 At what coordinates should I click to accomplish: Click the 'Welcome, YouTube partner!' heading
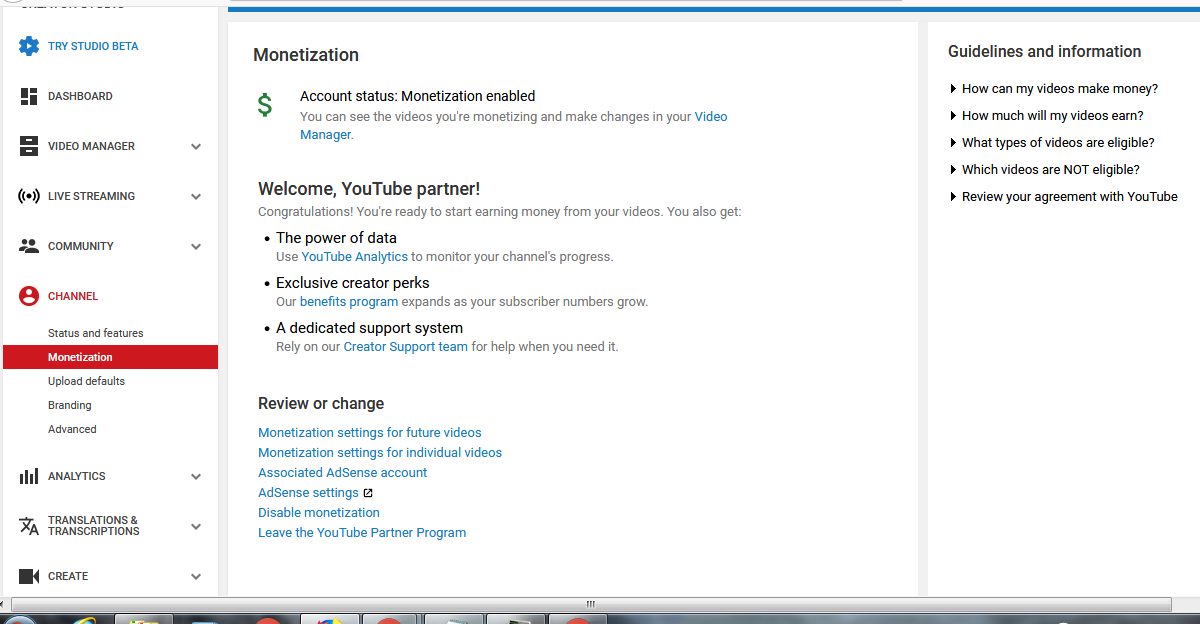(369, 189)
